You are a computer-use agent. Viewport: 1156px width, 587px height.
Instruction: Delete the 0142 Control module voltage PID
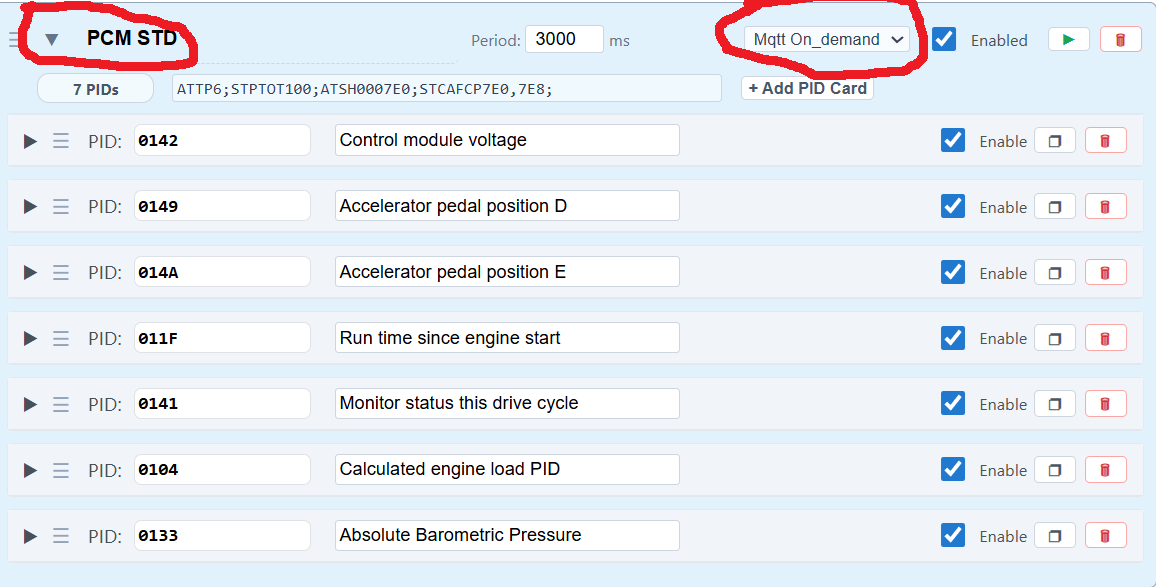pos(1105,141)
